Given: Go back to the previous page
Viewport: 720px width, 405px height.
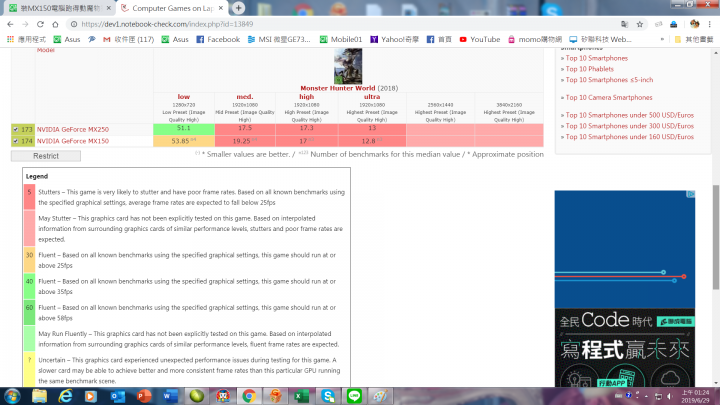Looking at the screenshot, I should click(x=10, y=24).
